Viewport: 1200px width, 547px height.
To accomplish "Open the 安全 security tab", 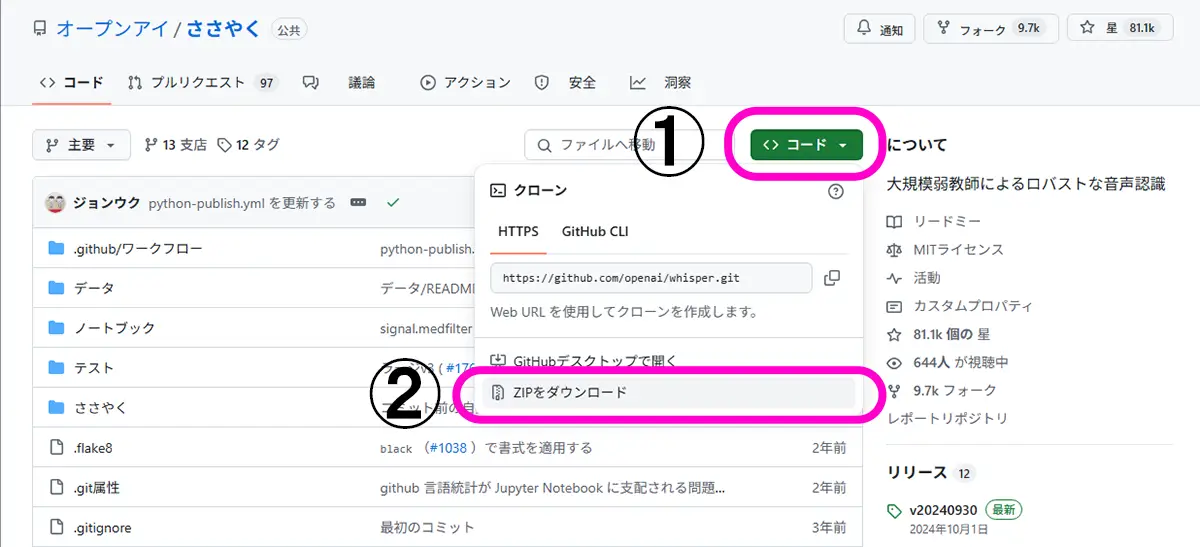I will point(566,83).
